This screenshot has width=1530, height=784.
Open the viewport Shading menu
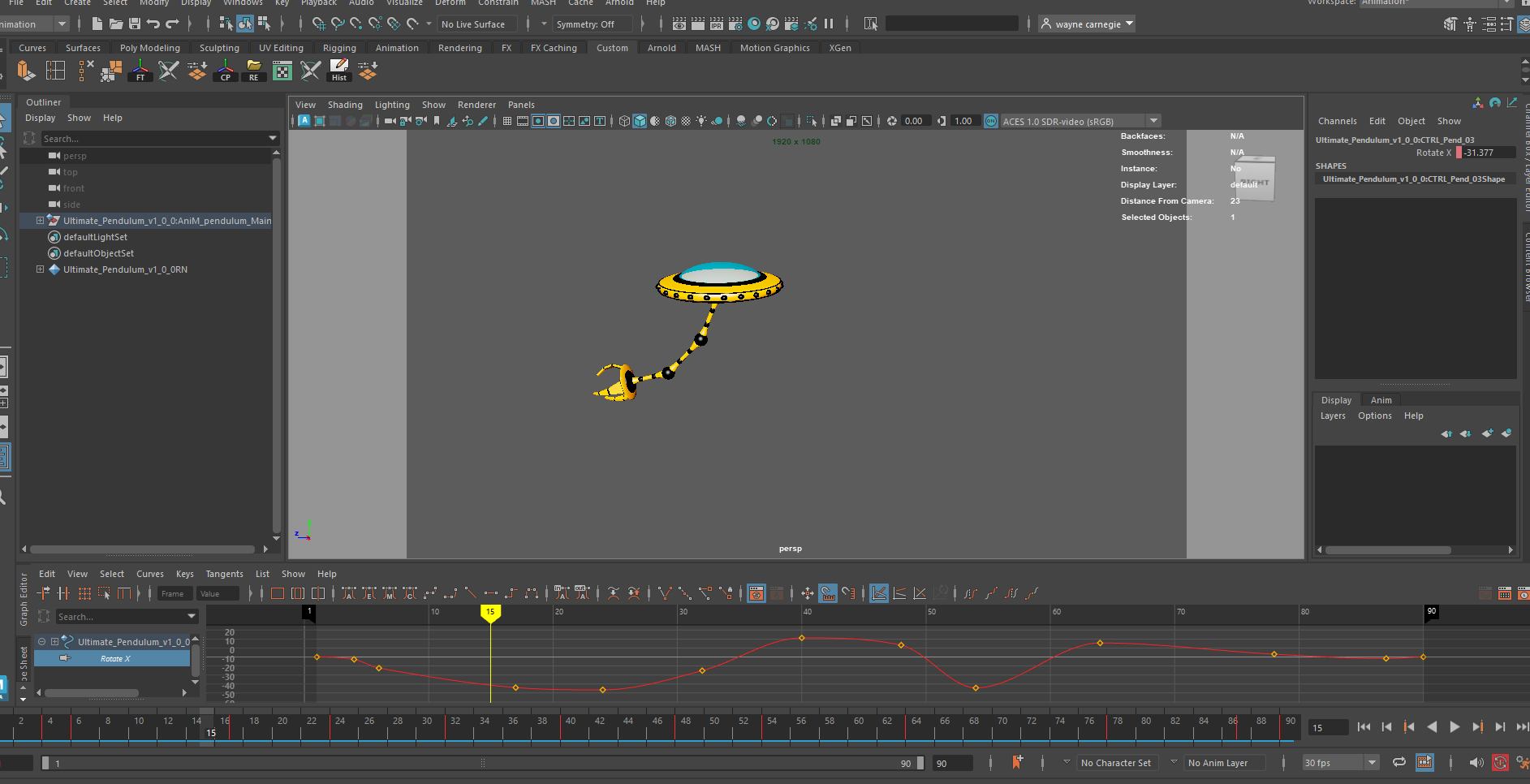[x=345, y=105]
